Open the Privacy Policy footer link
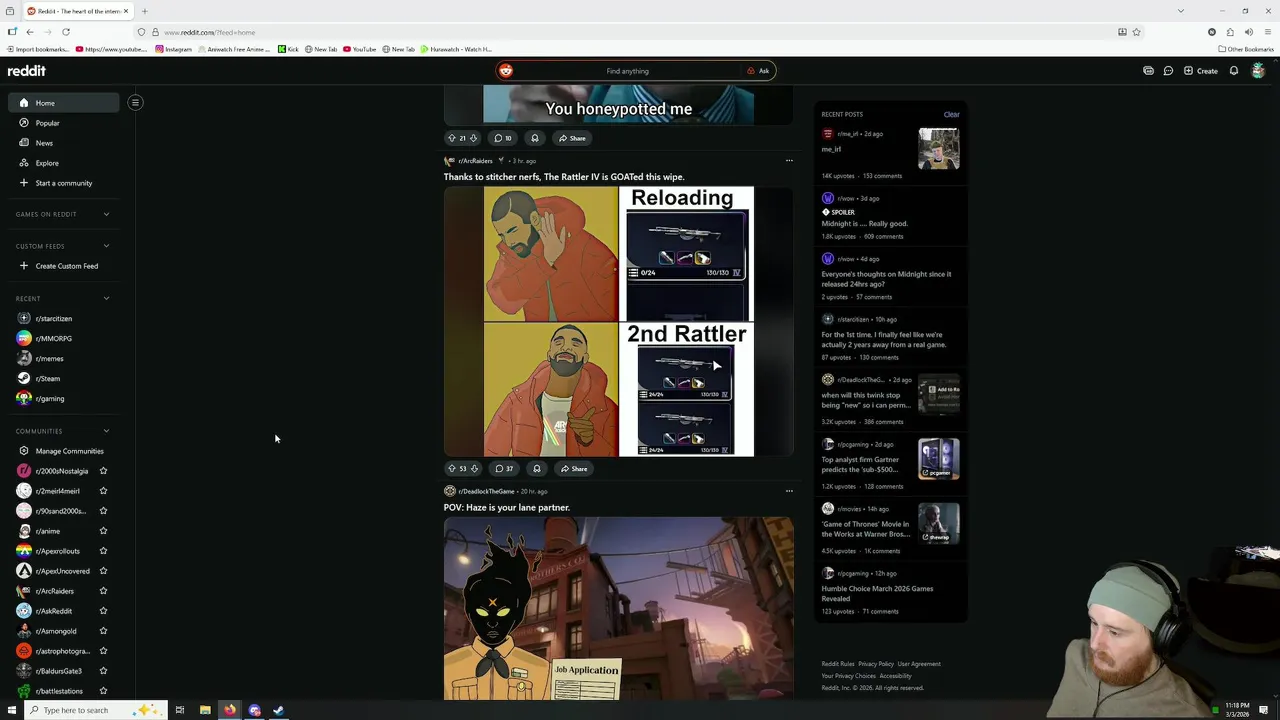 [876, 664]
